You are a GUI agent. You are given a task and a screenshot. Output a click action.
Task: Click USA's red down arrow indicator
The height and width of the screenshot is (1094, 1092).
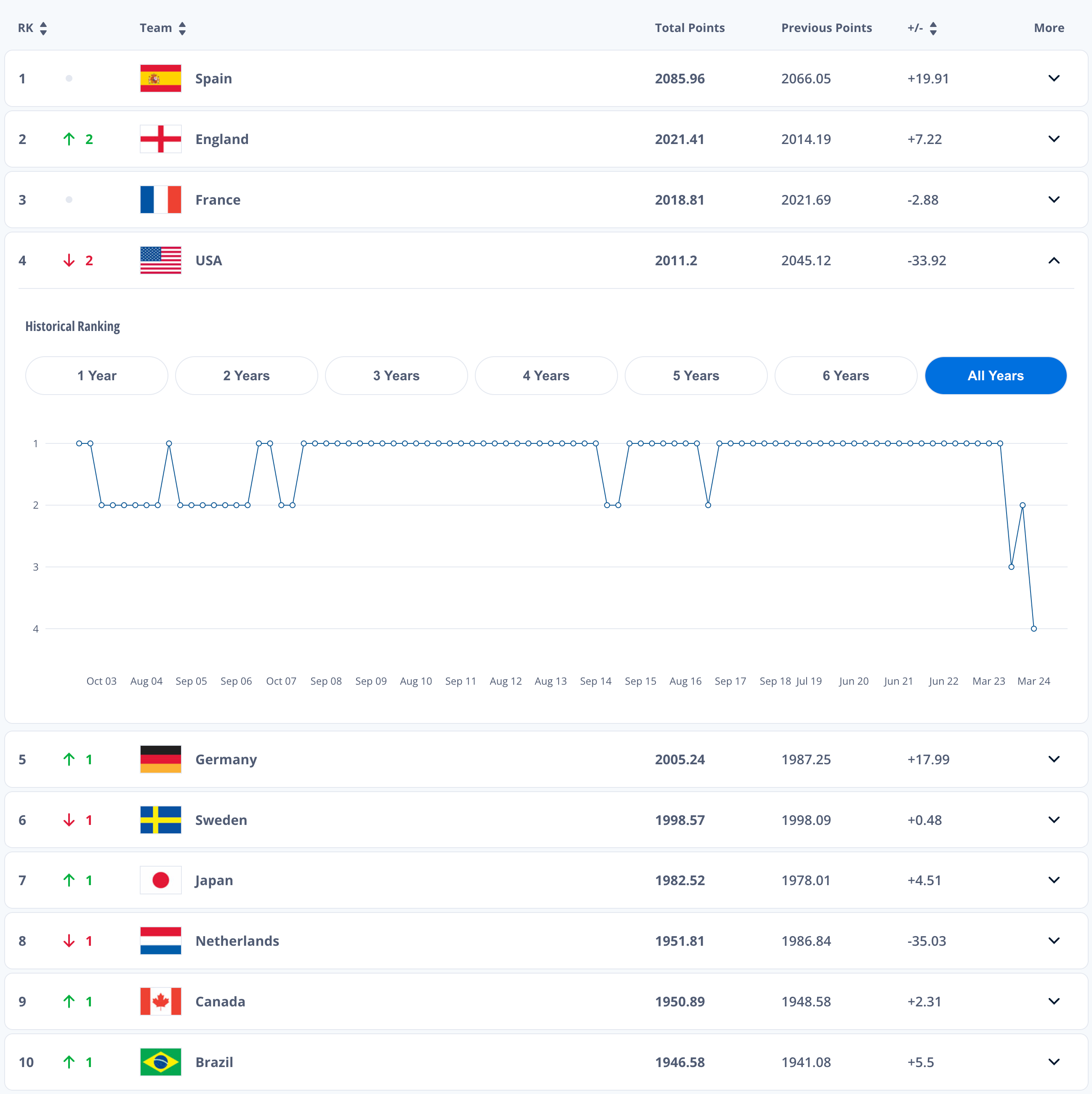click(69, 261)
